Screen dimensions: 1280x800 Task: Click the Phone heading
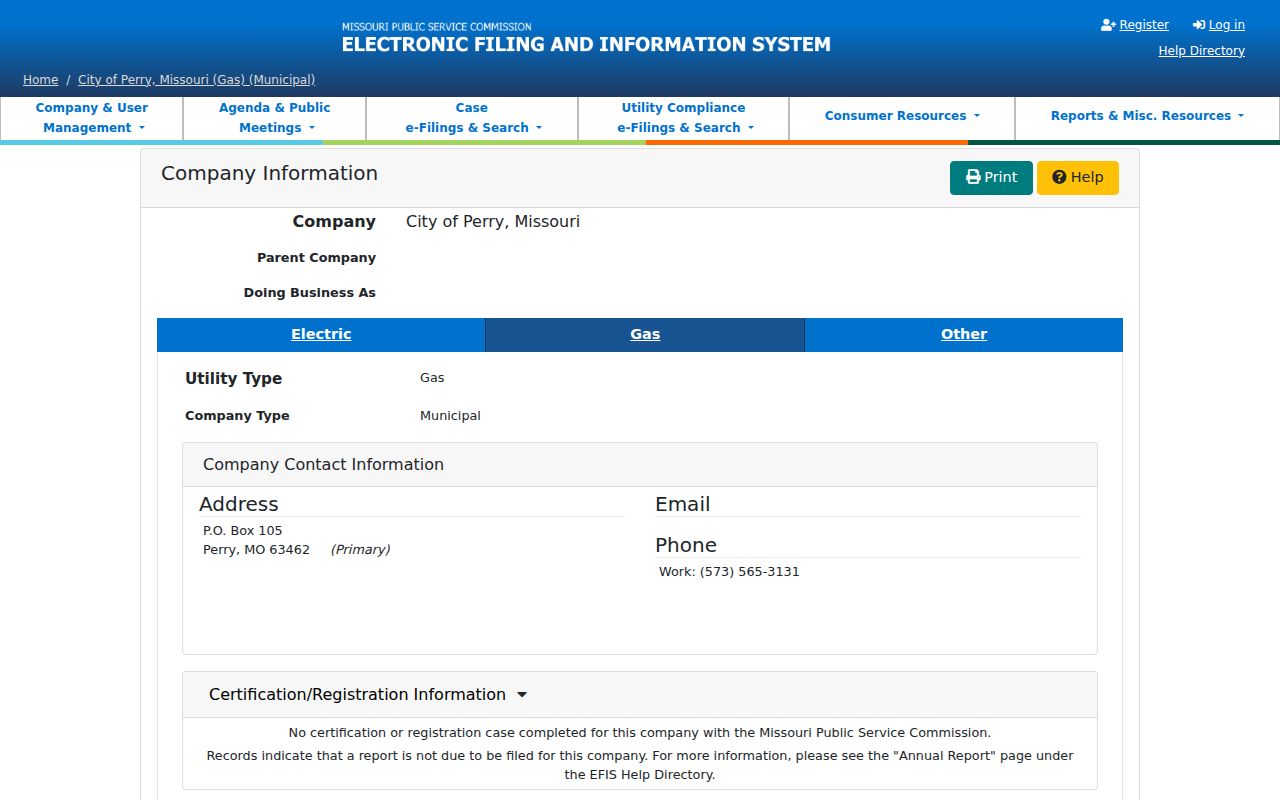pos(686,546)
